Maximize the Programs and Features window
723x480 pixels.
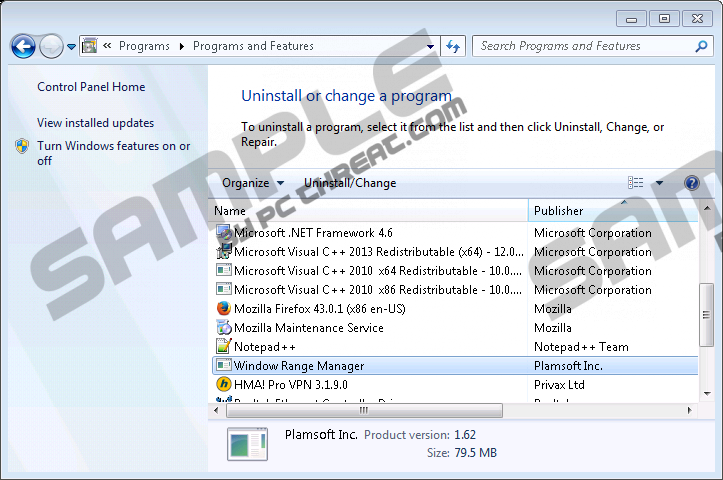coord(664,19)
